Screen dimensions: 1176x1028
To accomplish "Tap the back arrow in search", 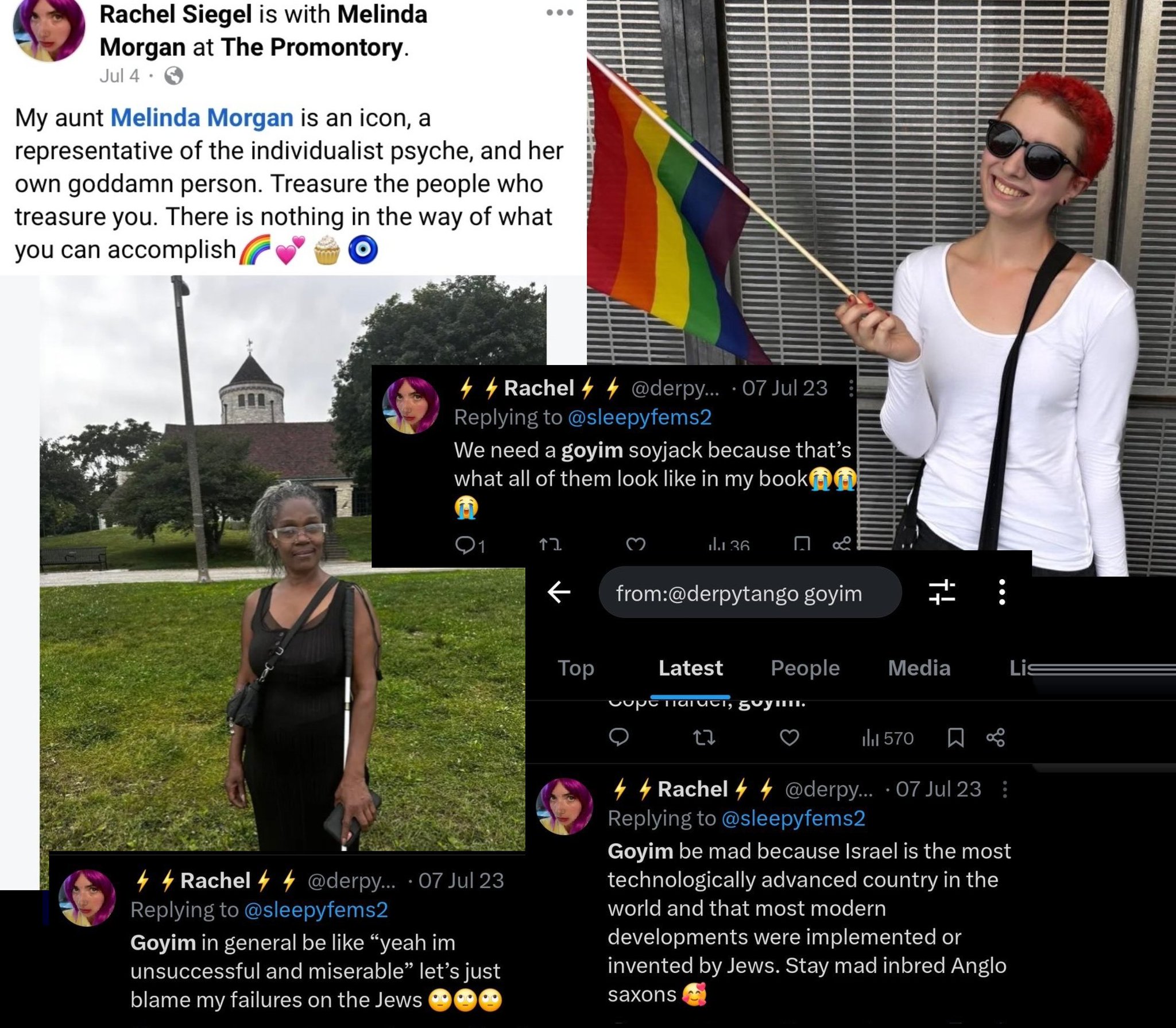I will [x=559, y=592].
